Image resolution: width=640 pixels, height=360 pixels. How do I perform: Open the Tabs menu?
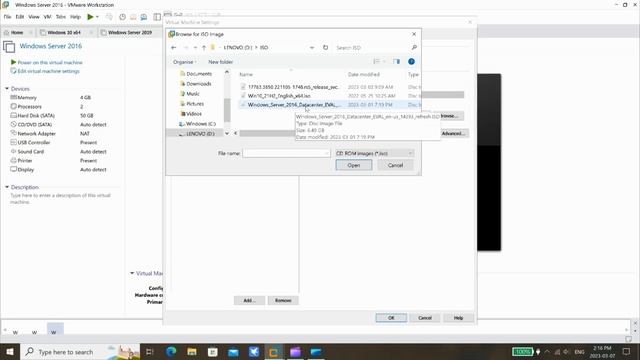click(61, 17)
